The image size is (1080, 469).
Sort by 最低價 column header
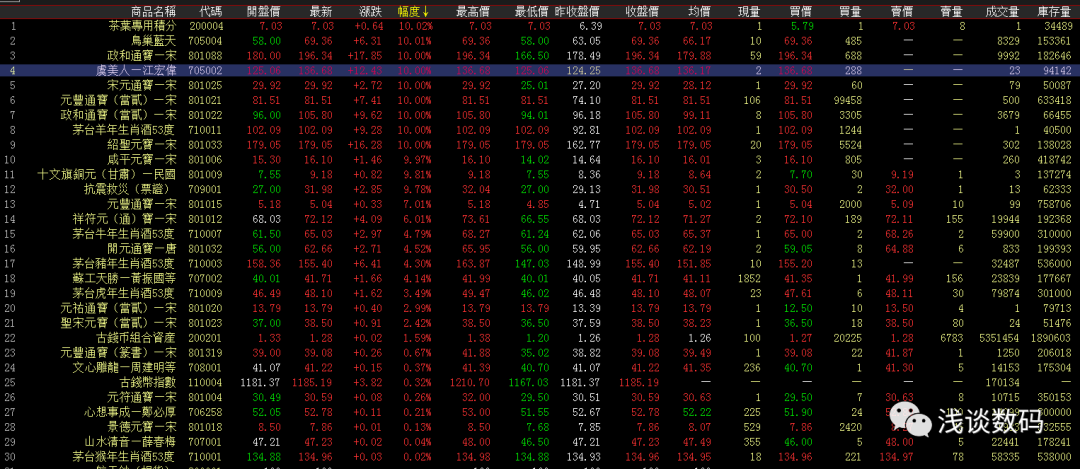click(x=532, y=12)
